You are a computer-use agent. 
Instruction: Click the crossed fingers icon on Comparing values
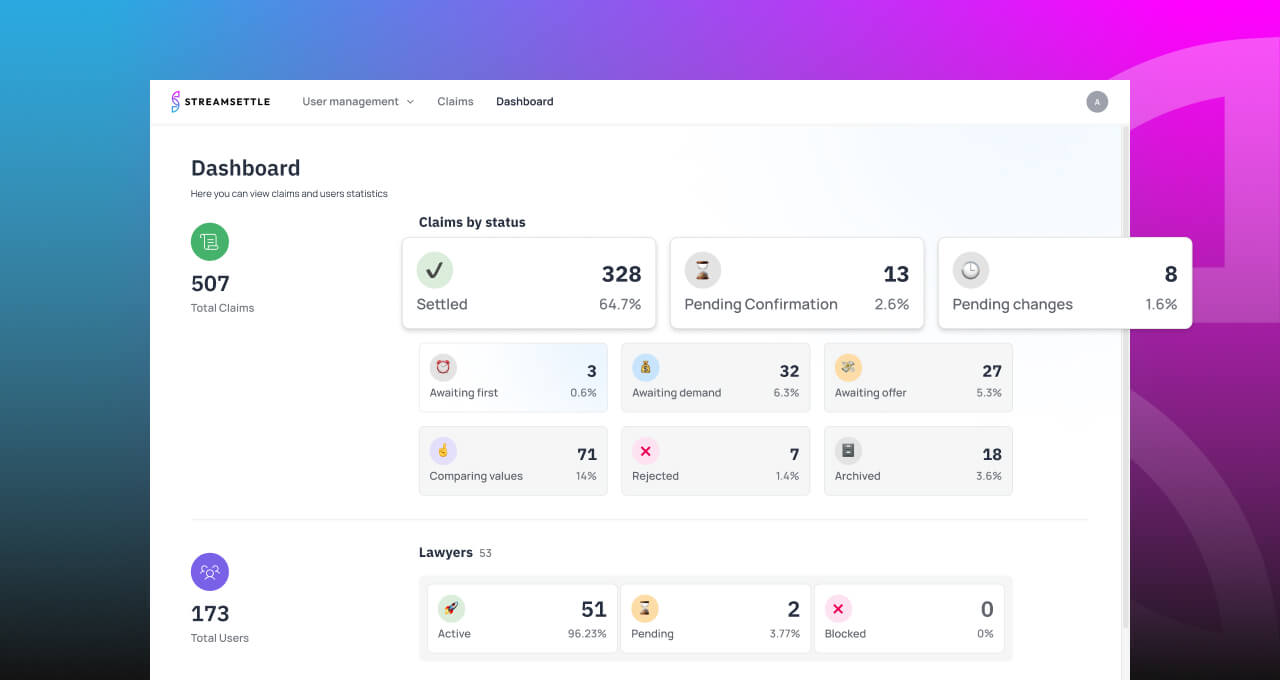coord(443,450)
